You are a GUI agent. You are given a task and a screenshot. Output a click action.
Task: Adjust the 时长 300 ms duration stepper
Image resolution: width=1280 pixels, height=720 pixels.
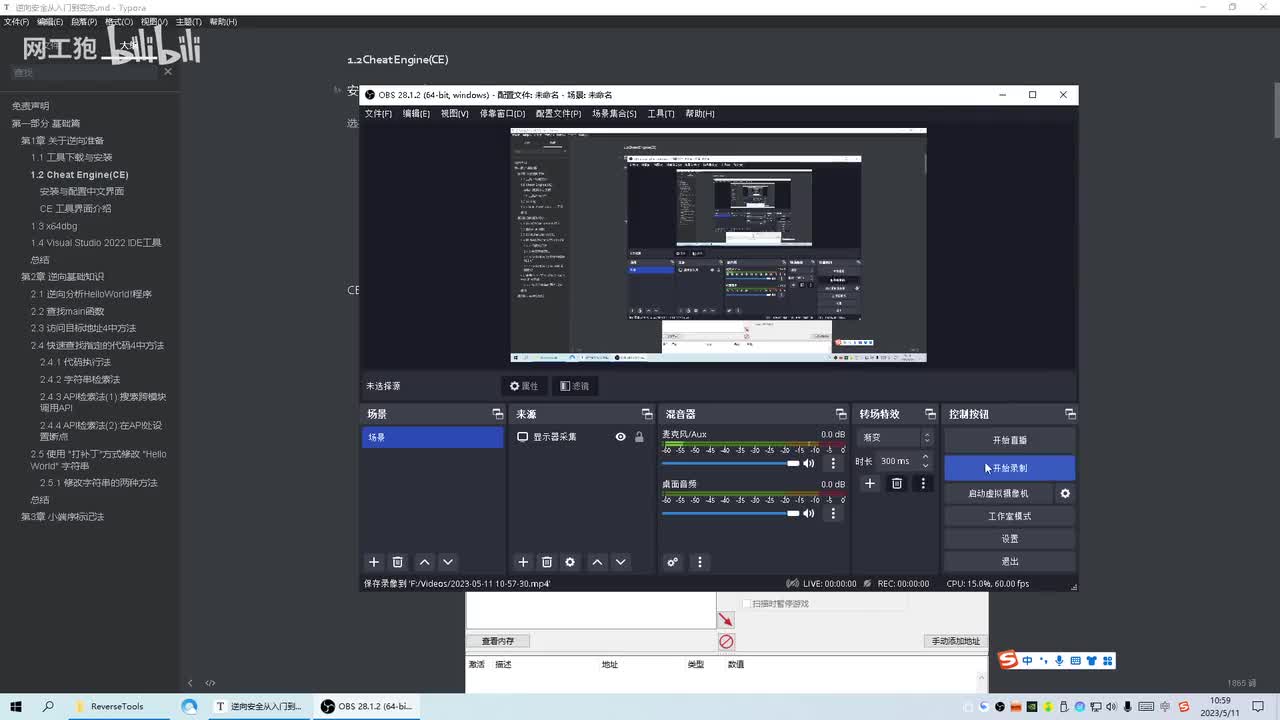[925, 461]
